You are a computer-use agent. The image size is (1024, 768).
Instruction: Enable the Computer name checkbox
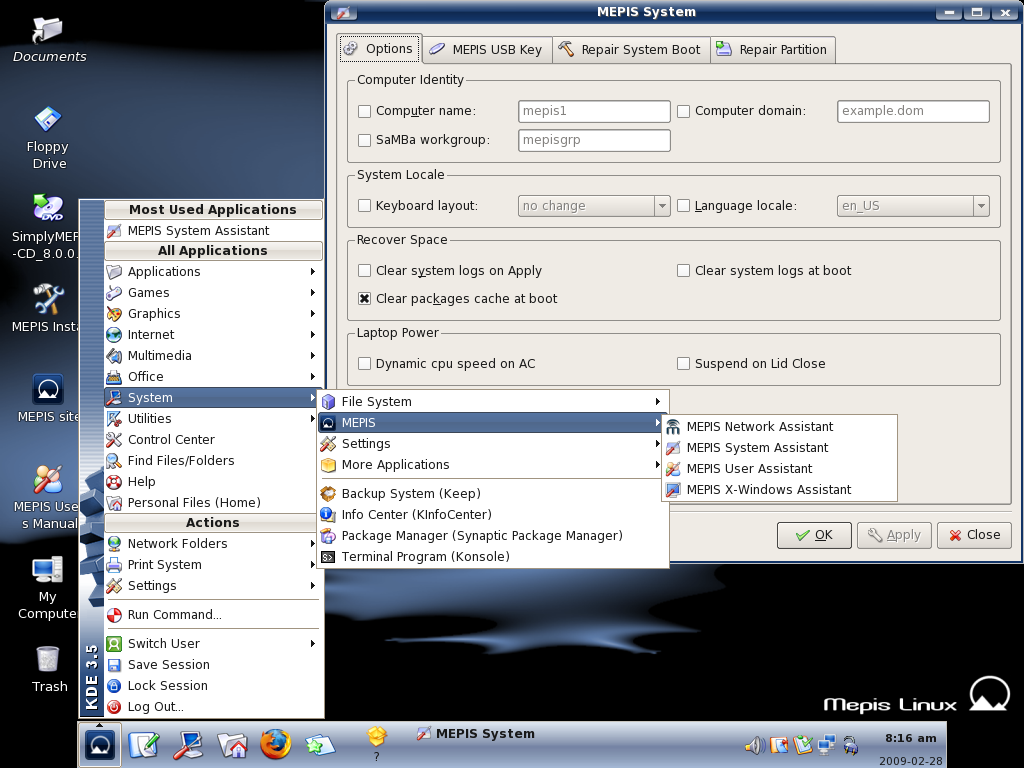(x=364, y=112)
